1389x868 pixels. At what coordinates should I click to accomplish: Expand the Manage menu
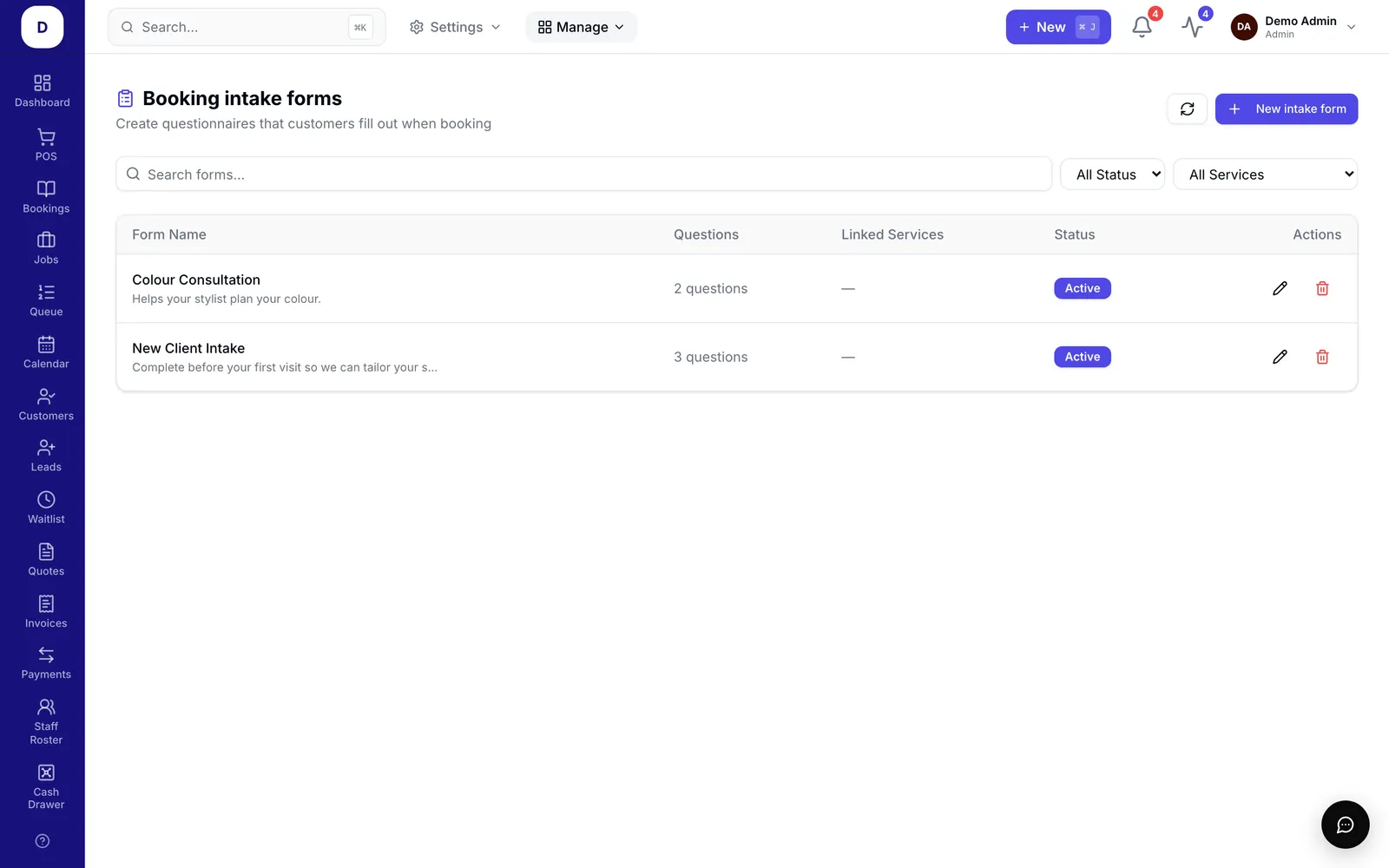click(581, 27)
